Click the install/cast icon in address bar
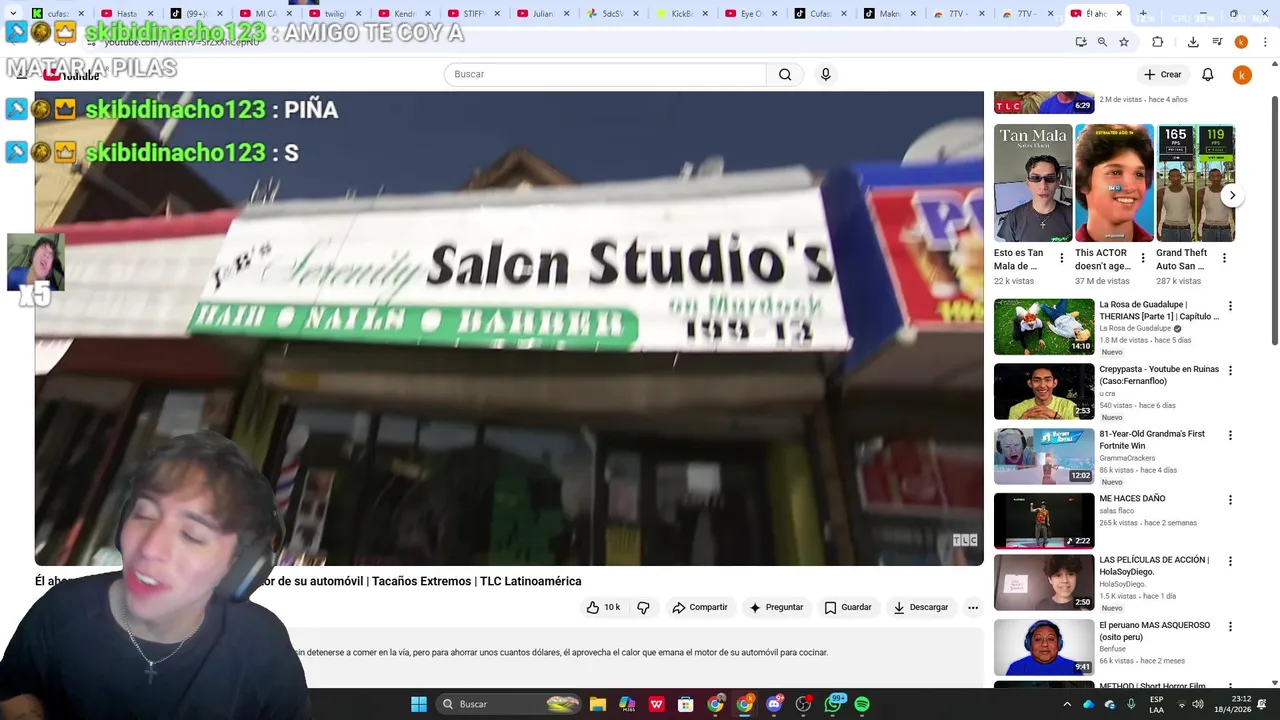1280x720 pixels. pyautogui.click(x=1081, y=42)
